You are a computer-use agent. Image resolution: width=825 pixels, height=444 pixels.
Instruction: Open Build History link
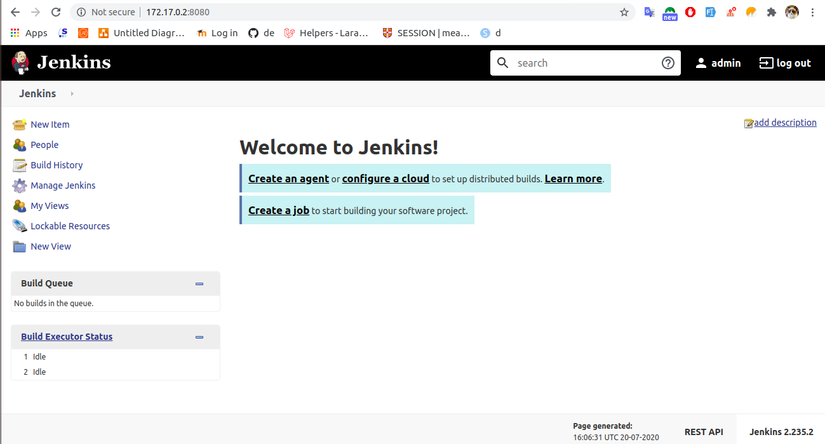(57, 165)
